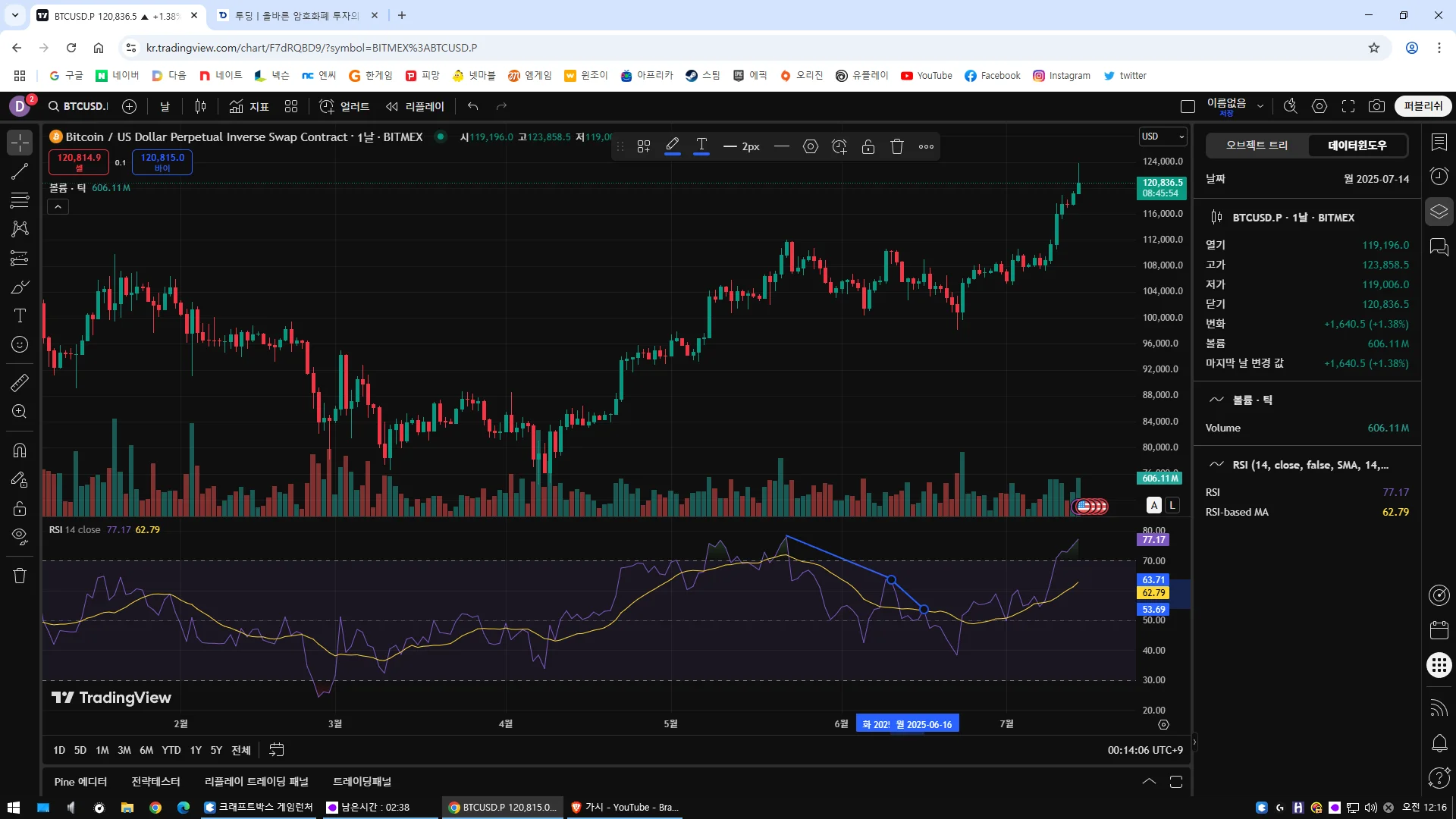
Task: Switch to the 오브젝트 트리 tab
Action: coord(1257,145)
